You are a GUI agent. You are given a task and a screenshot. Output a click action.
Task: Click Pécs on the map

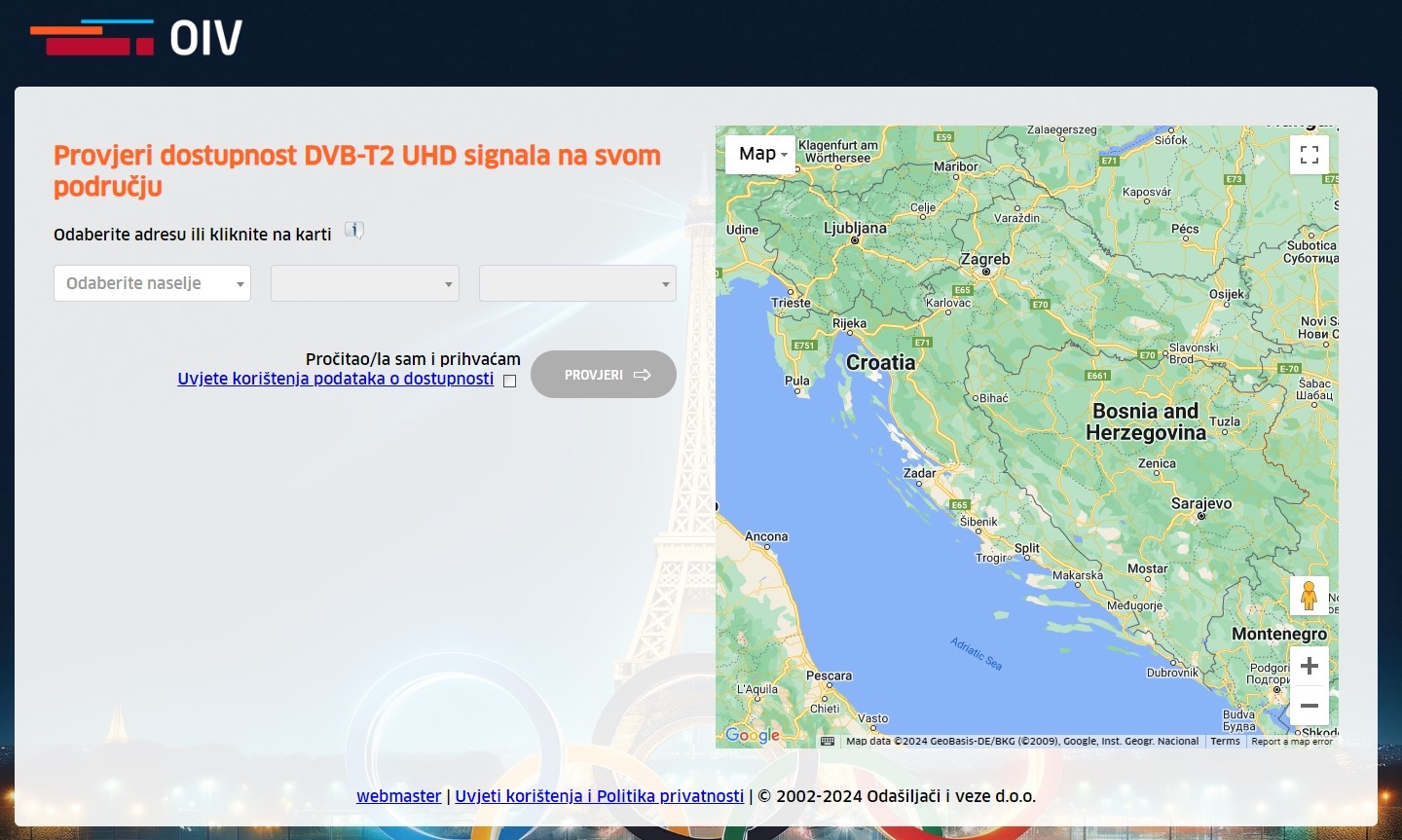pos(1185,230)
